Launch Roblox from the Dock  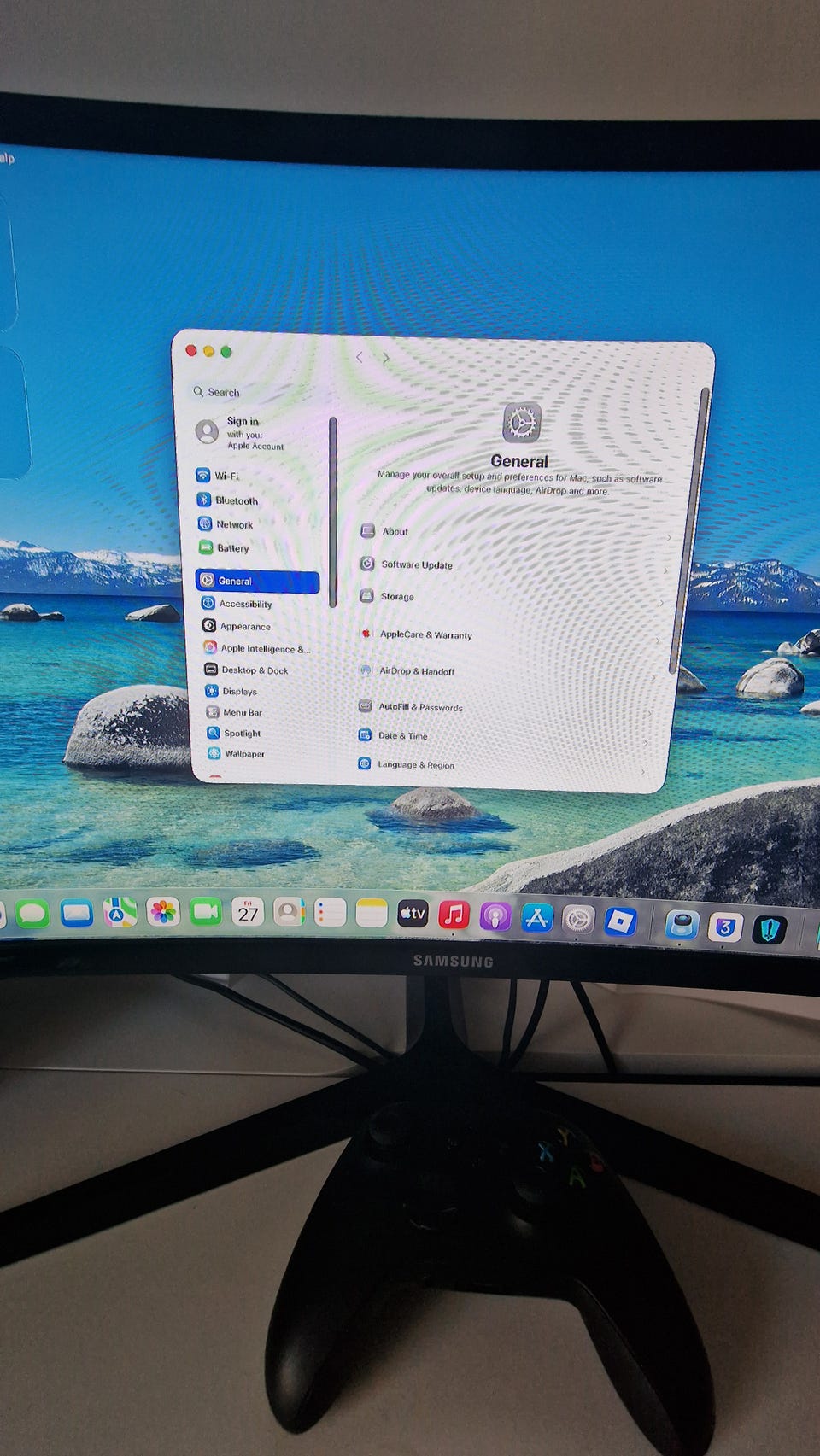click(x=621, y=921)
